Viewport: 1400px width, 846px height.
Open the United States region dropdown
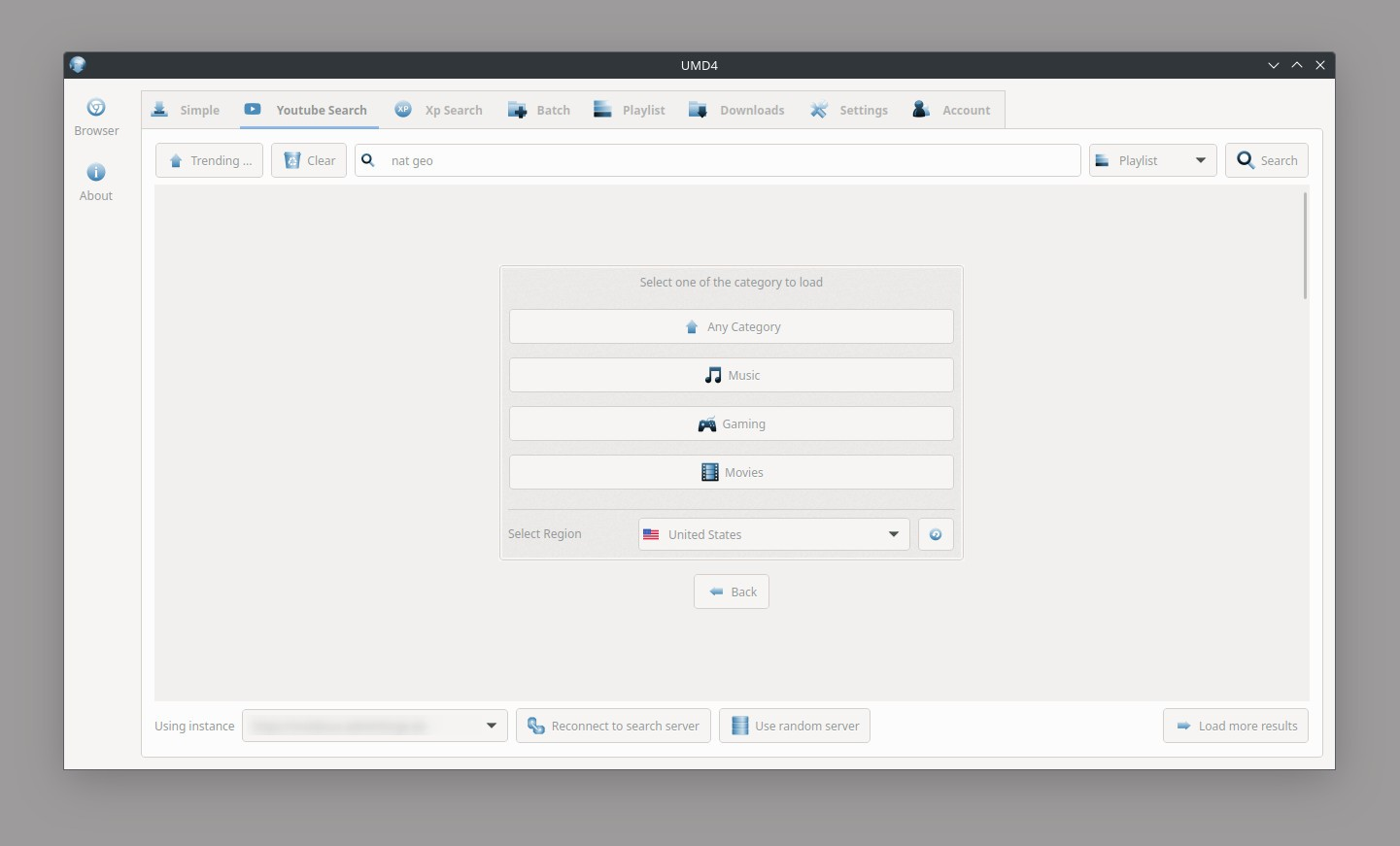tap(773, 534)
